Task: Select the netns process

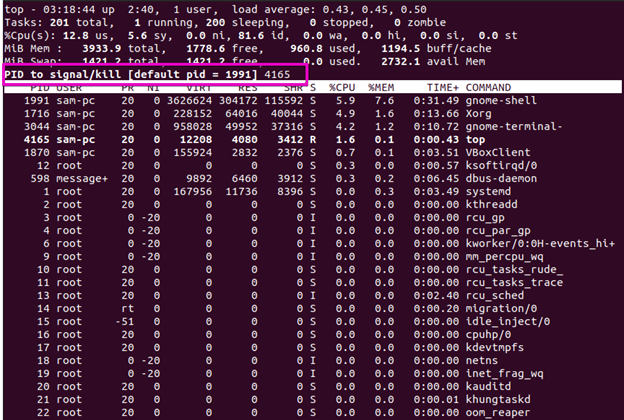Action: pyautogui.click(x=312, y=361)
